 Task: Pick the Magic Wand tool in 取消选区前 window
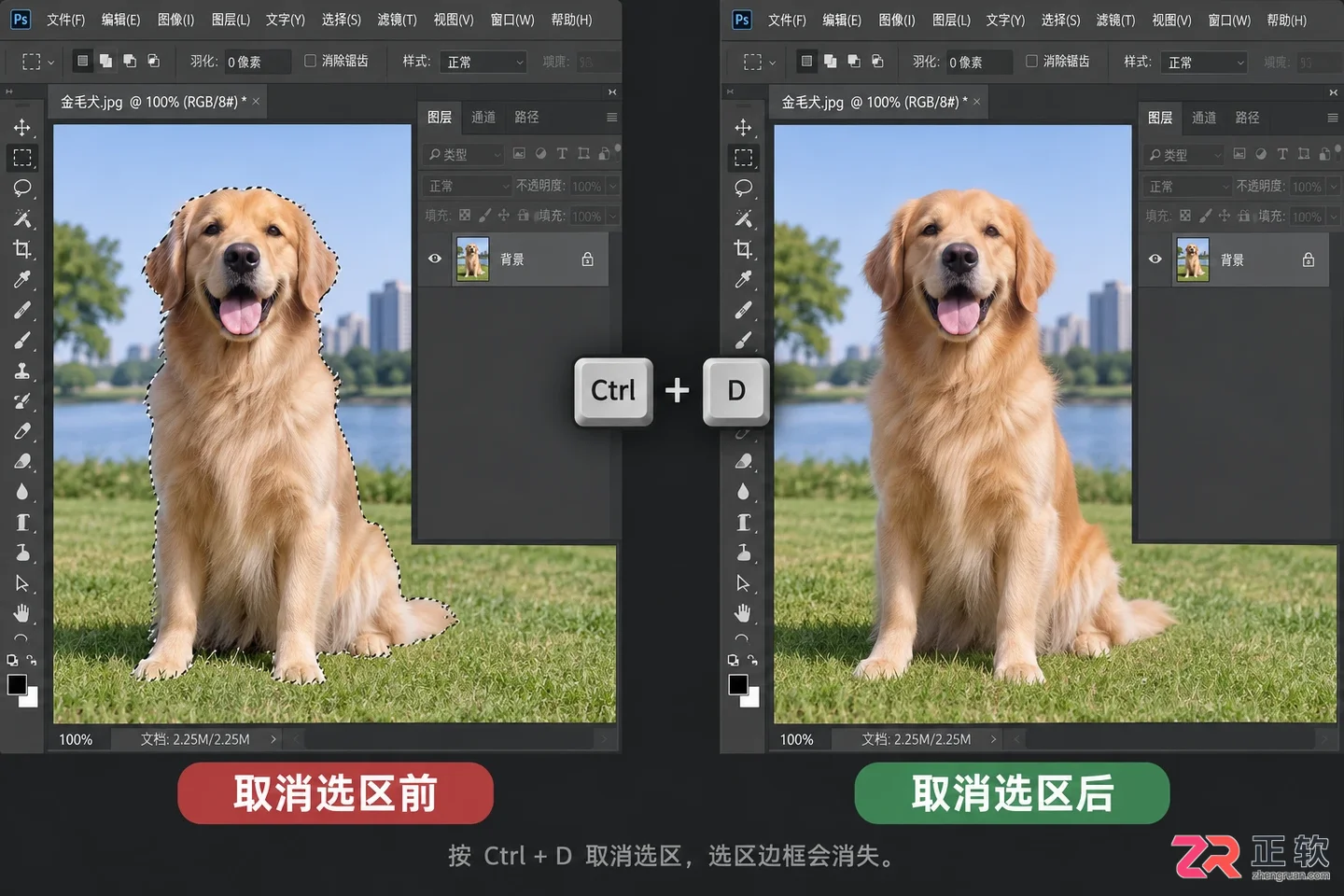pyautogui.click(x=22, y=218)
